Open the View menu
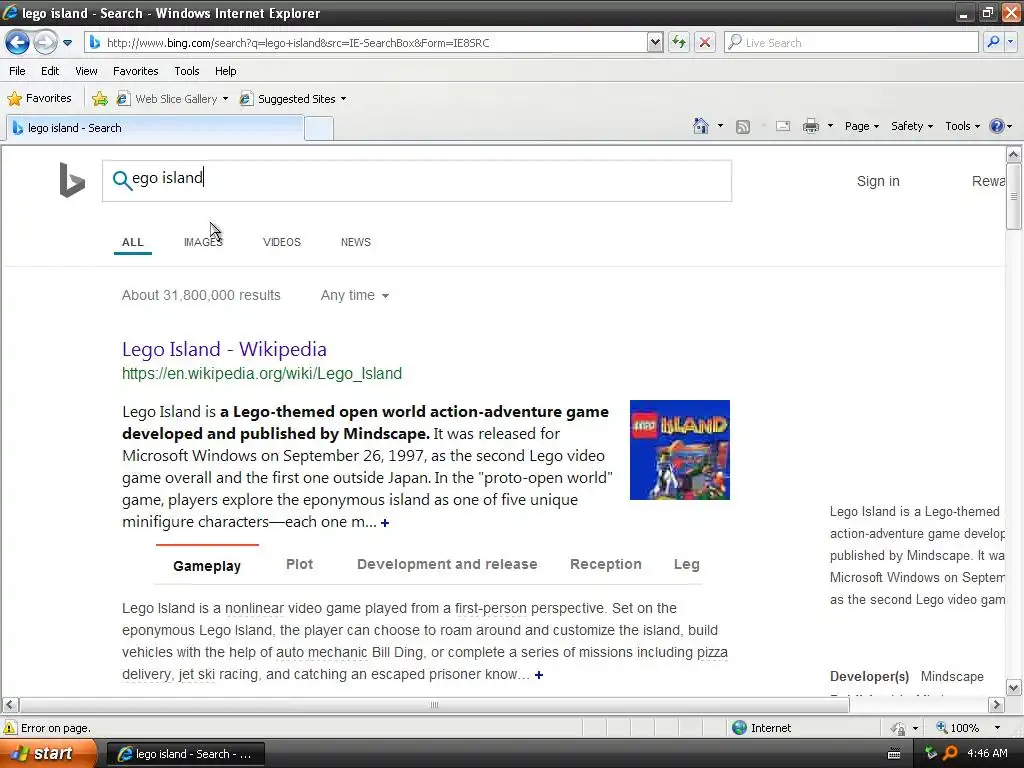This screenshot has width=1024, height=768. click(86, 71)
